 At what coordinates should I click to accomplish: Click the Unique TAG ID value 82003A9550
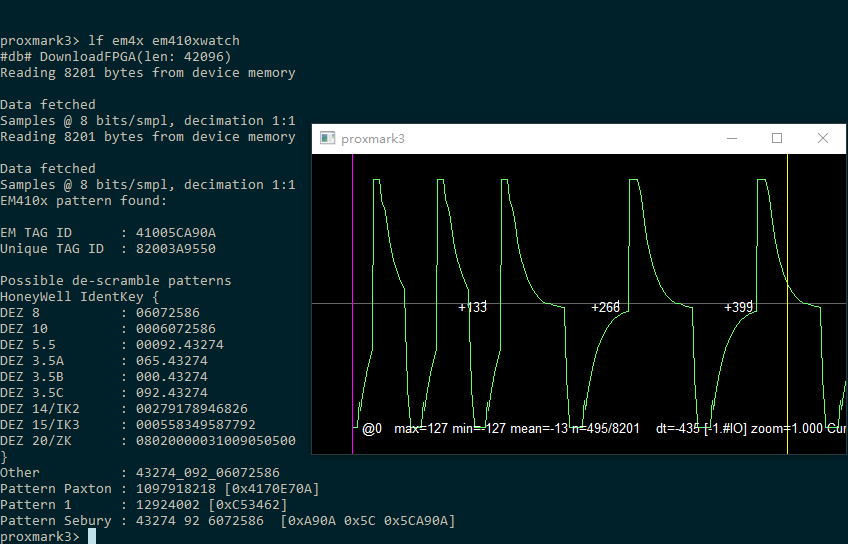pos(176,249)
